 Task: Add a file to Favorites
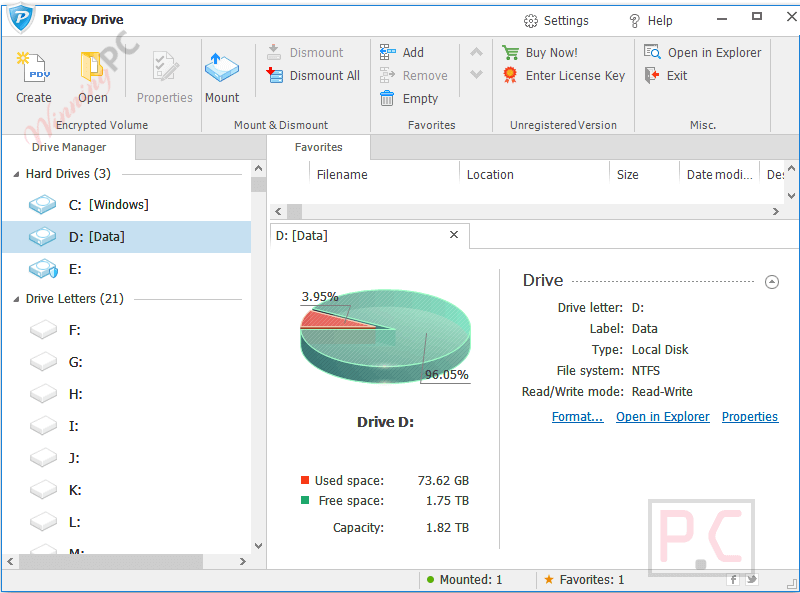click(x=402, y=53)
